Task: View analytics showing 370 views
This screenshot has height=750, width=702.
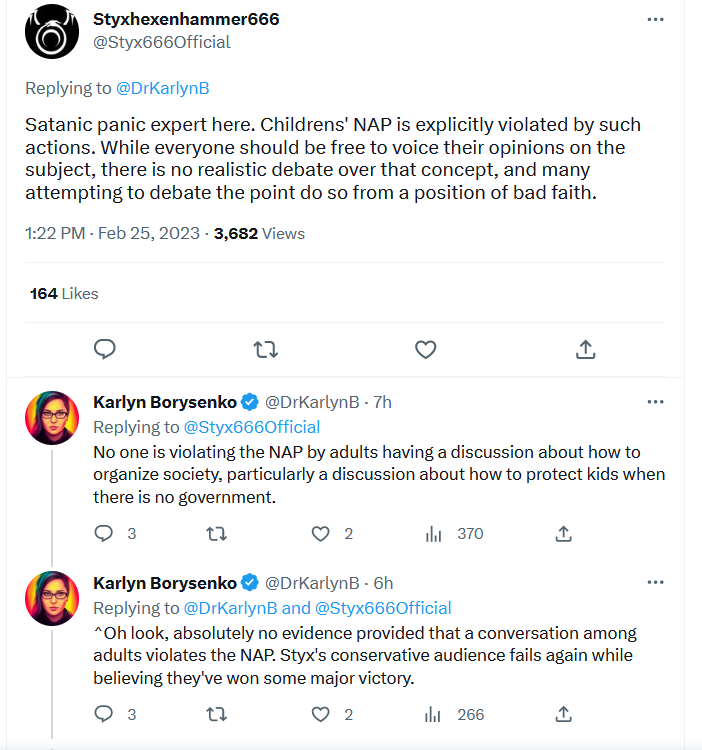Action: (x=454, y=533)
